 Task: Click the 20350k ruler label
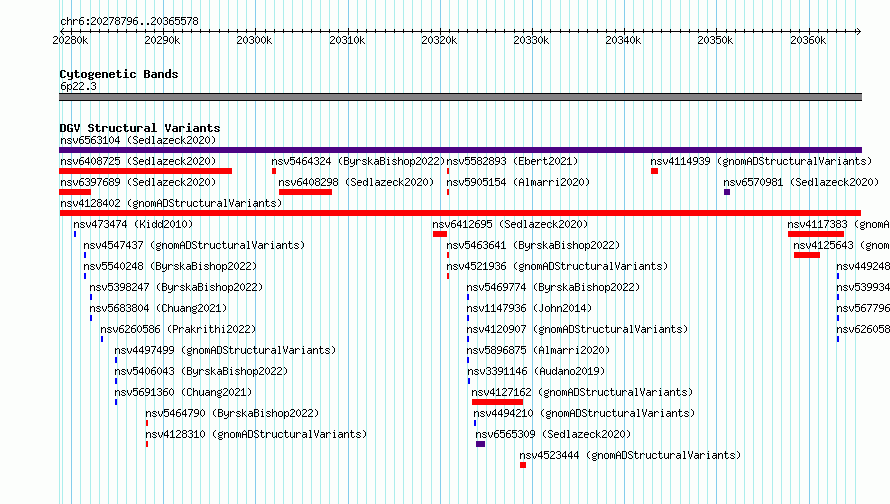click(x=715, y=40)
